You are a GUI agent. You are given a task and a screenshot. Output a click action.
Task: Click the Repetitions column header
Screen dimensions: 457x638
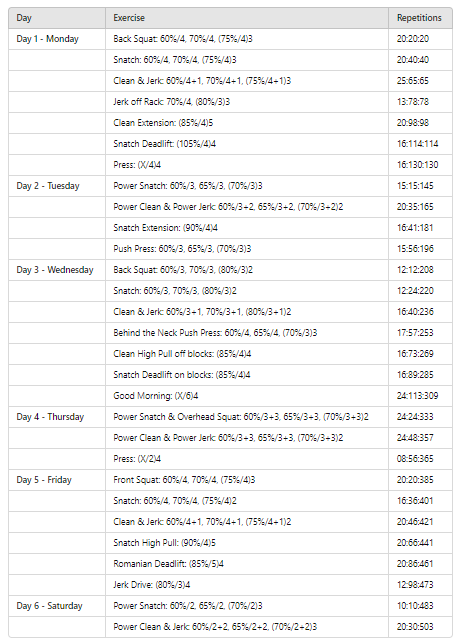coord(420,18)
